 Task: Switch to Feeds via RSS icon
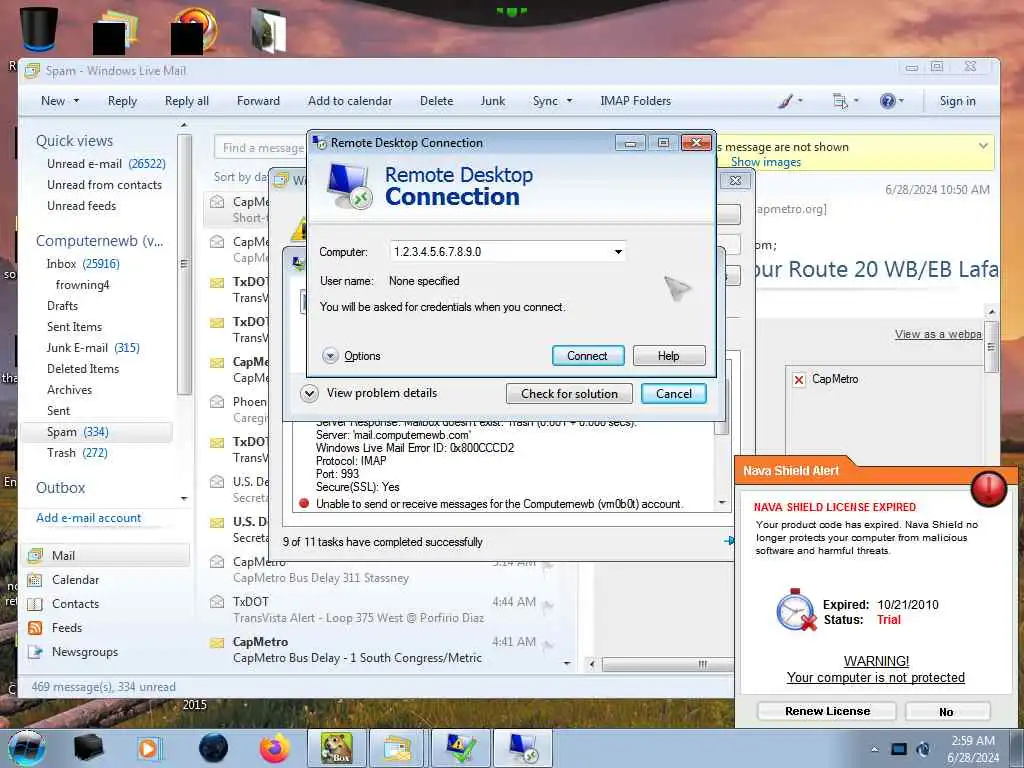tap(35, 628)
